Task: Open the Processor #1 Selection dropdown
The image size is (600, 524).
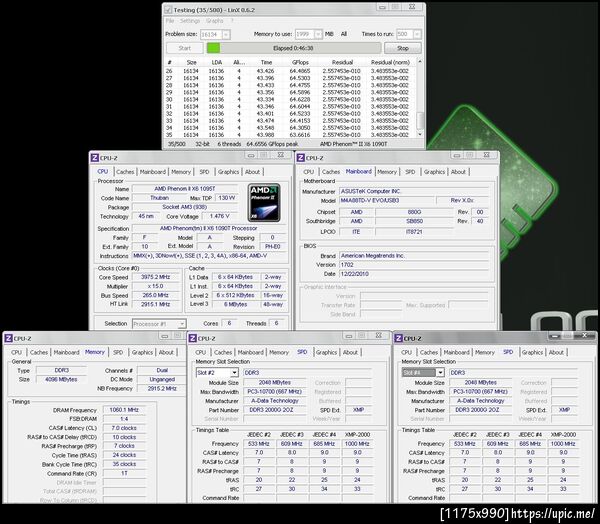Action: pos(159,324)
